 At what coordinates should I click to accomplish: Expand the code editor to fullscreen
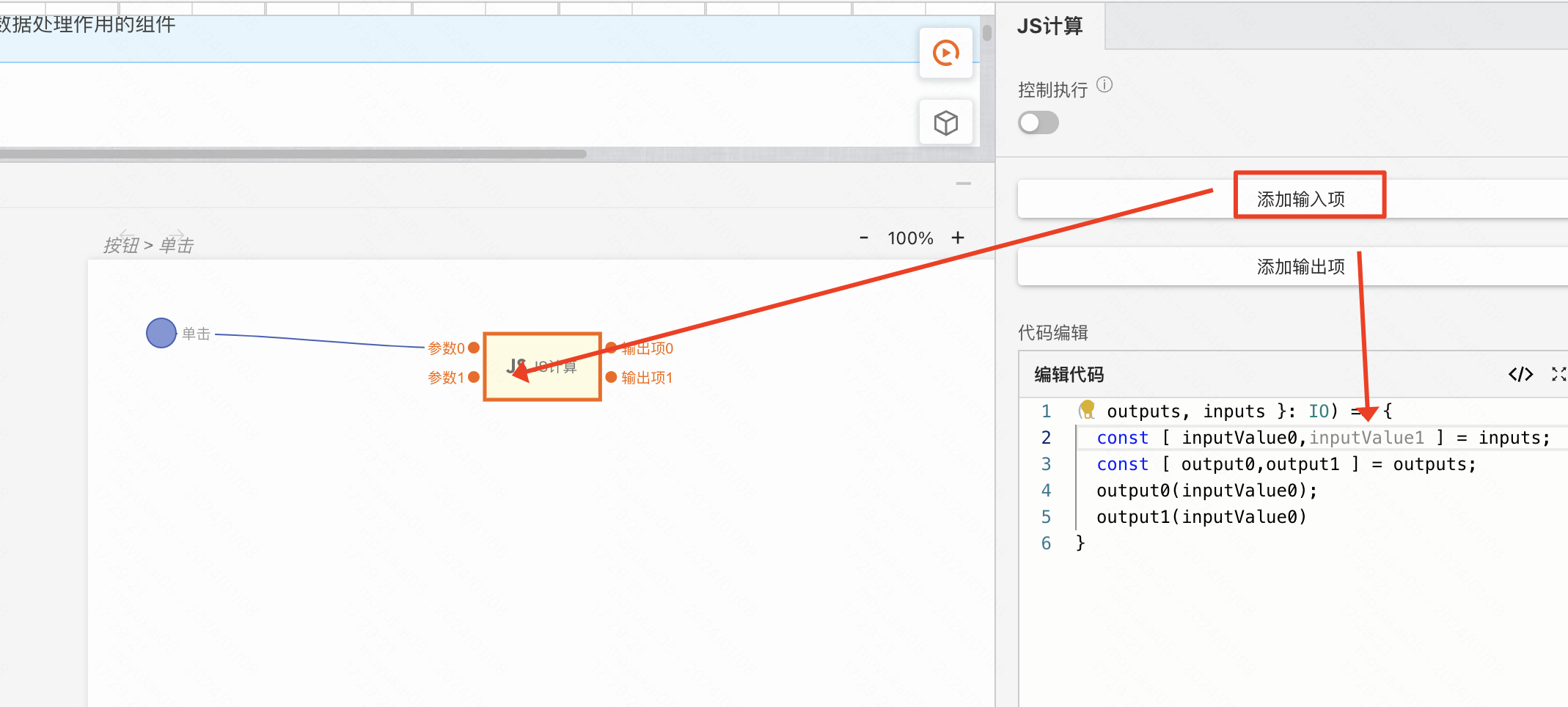click(1559, 374)
